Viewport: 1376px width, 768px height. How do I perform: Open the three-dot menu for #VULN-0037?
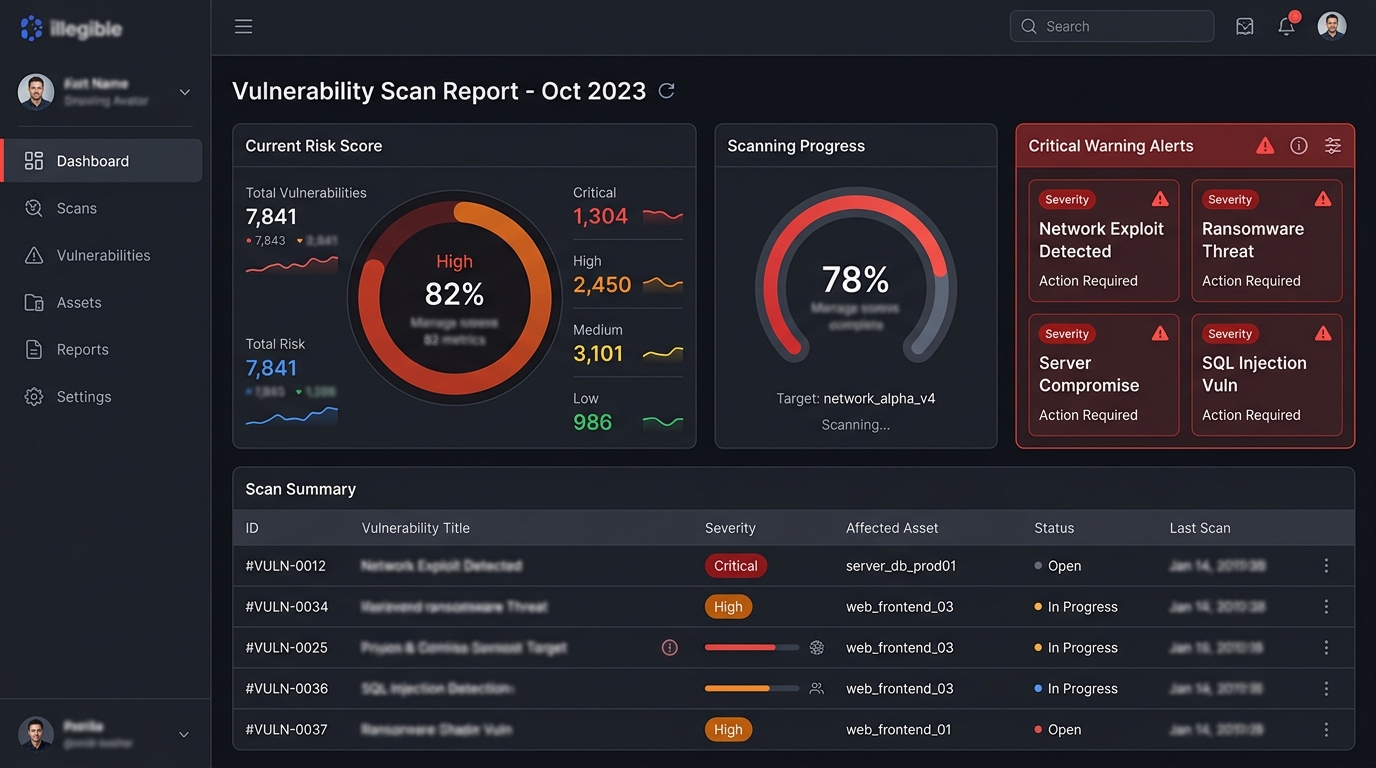[1326, 730]
